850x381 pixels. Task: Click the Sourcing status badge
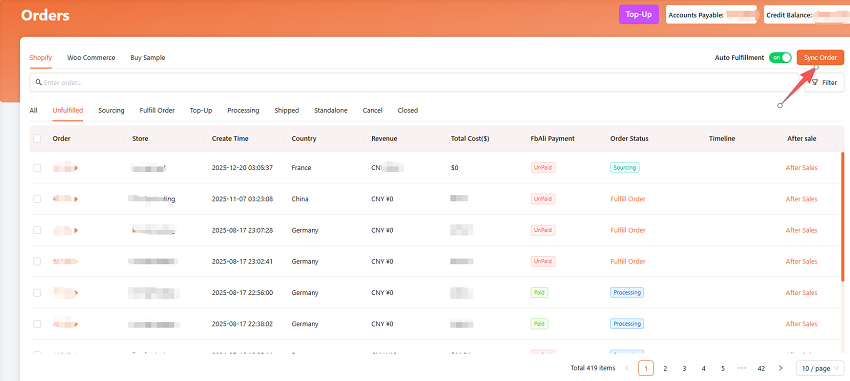(x=624, y=168)
